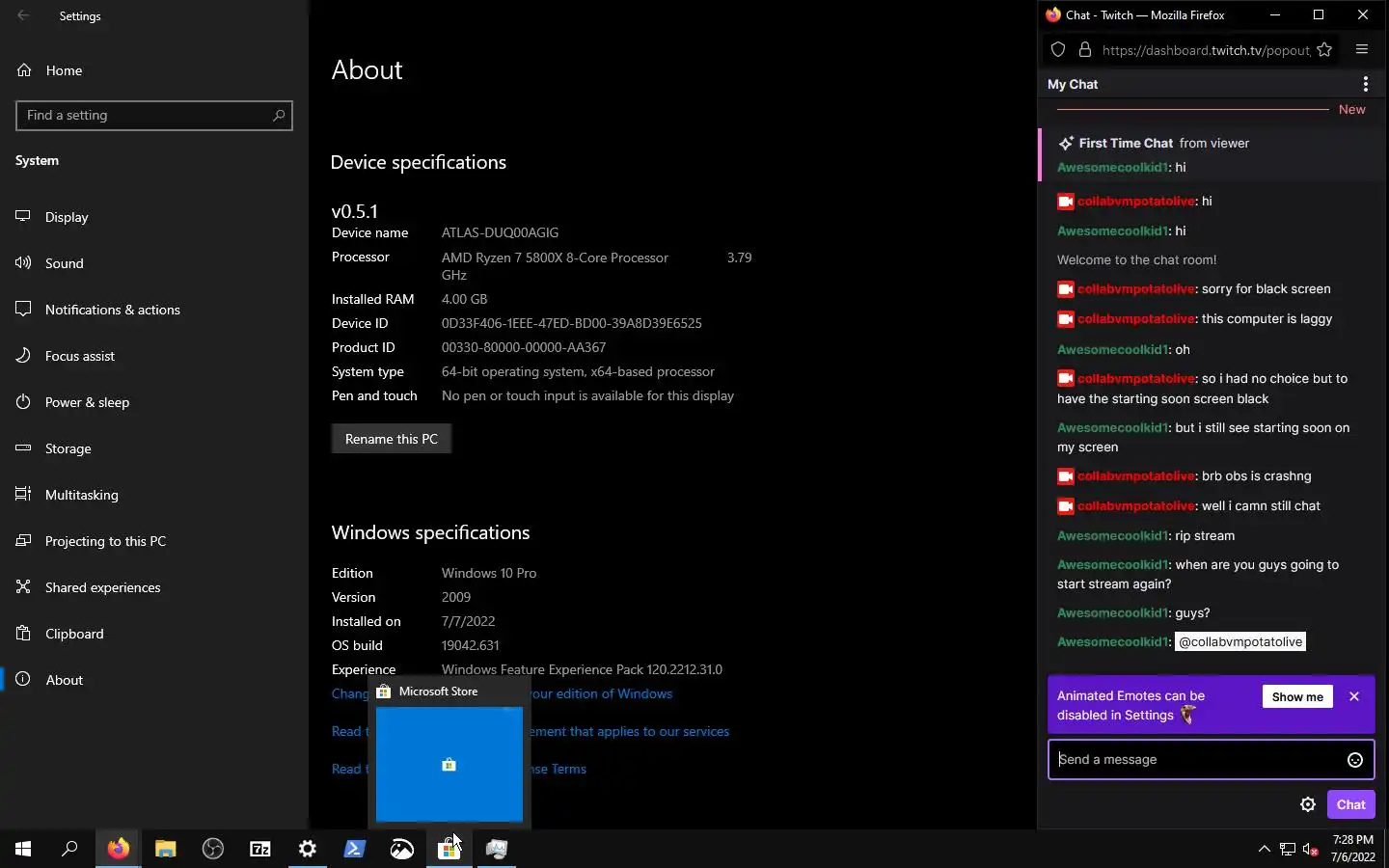
Task: Click the Microsoft Store taskbar icon
Action: click(449, 849)
